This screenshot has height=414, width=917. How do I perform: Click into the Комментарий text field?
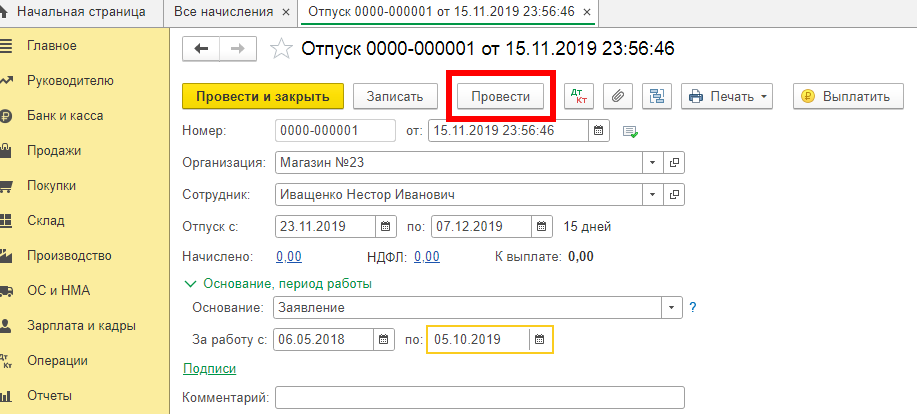tap(479, 399)
